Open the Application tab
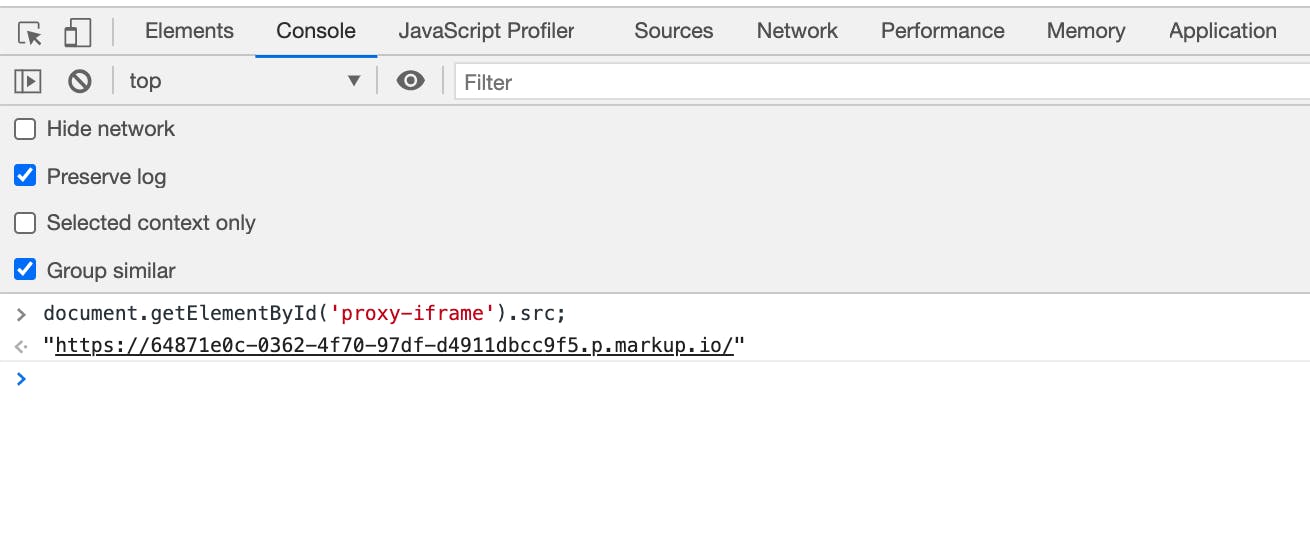Screen dimensions: 1310x536 pyautogui.click(x=1223, y=31)
